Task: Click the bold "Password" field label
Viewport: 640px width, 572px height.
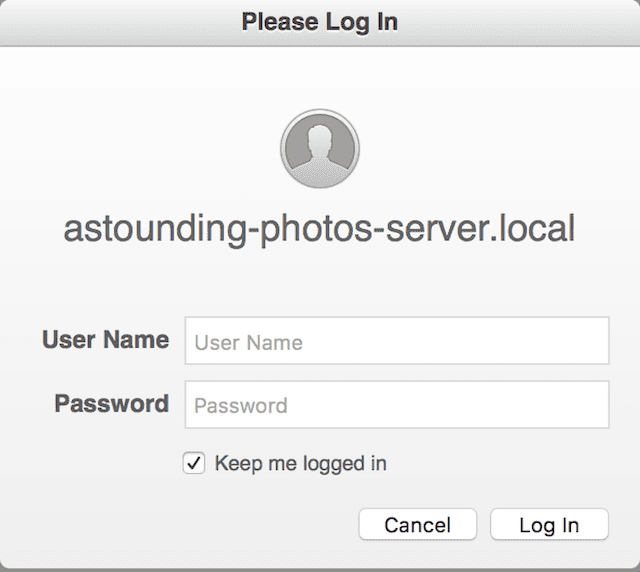Action: click(x=111, y=404)
